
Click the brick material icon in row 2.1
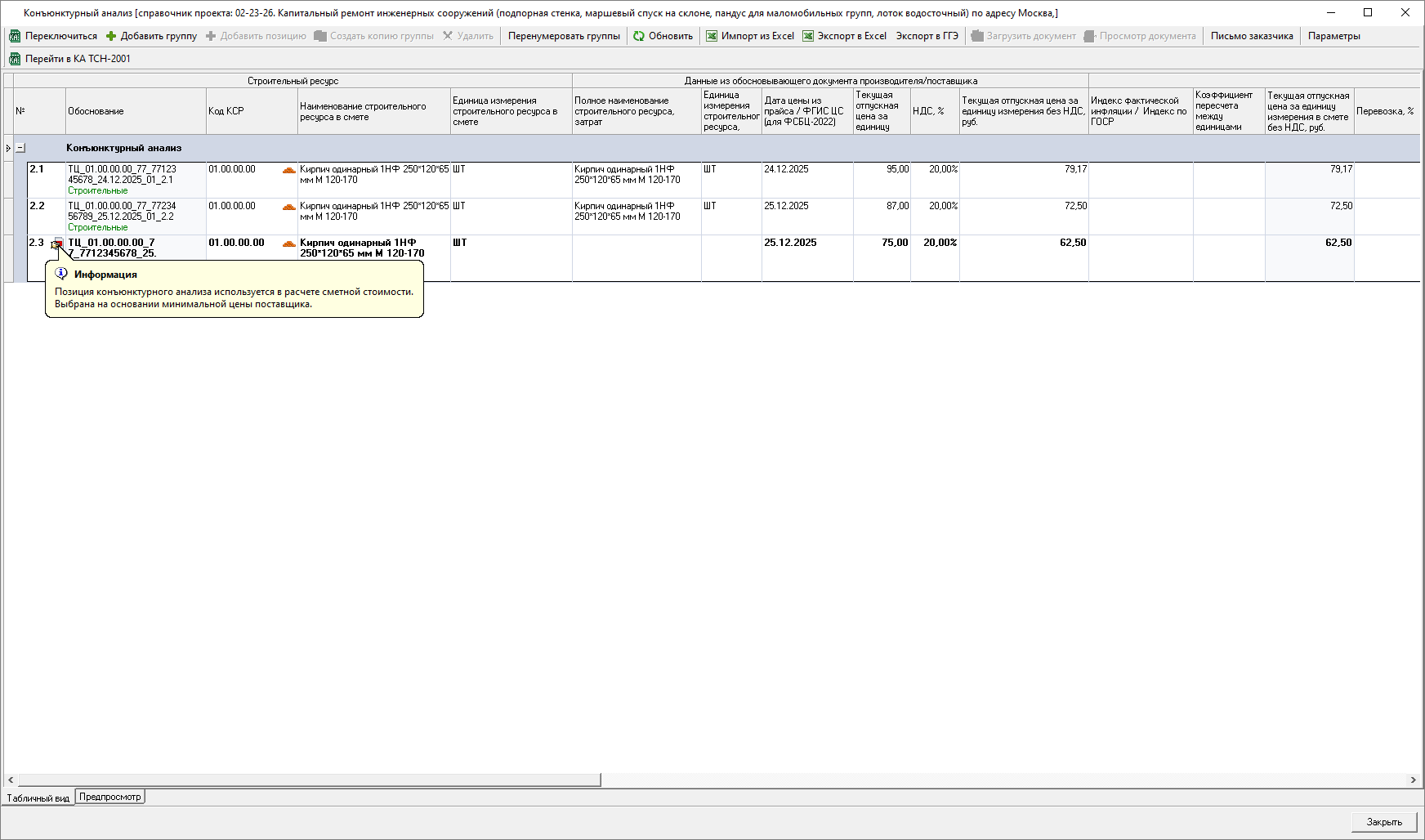(288, 170)
